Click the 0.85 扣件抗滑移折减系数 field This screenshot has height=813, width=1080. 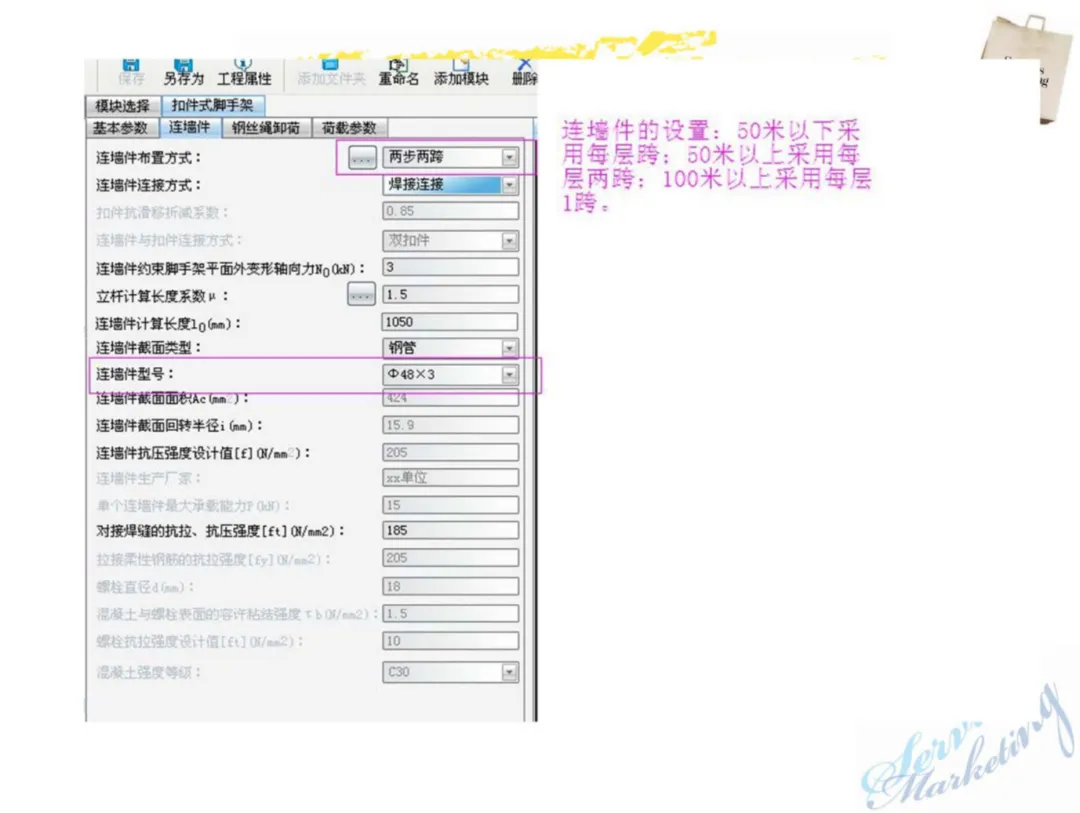pos(450,211)
